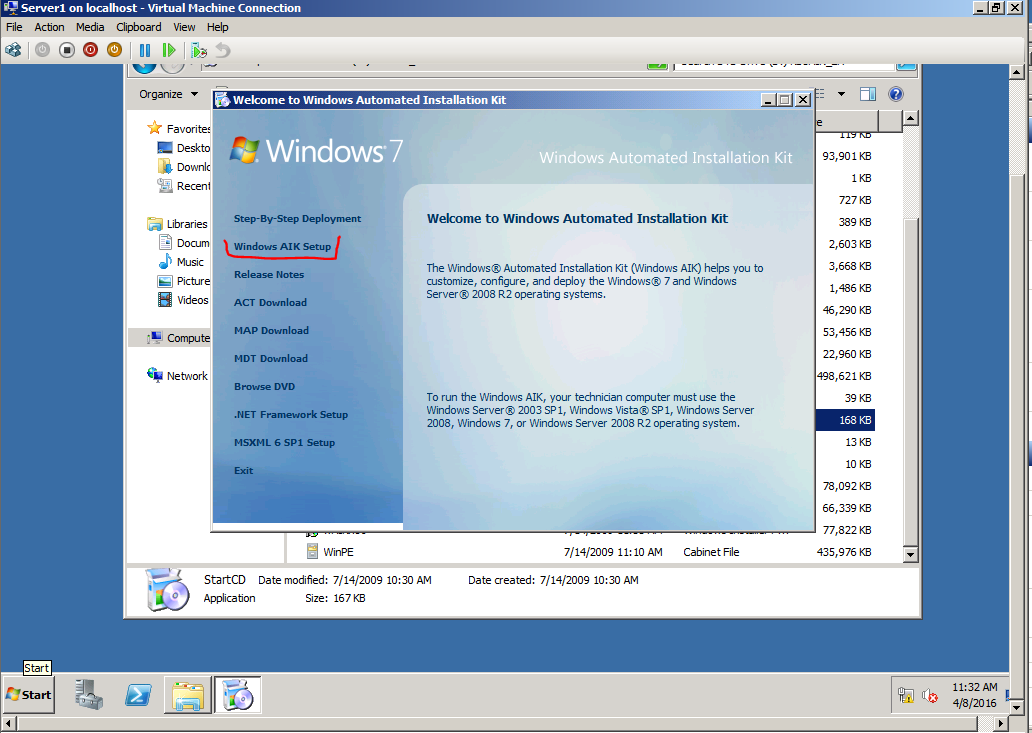Click the grayed-out Start VM power icon

(42, 50)
